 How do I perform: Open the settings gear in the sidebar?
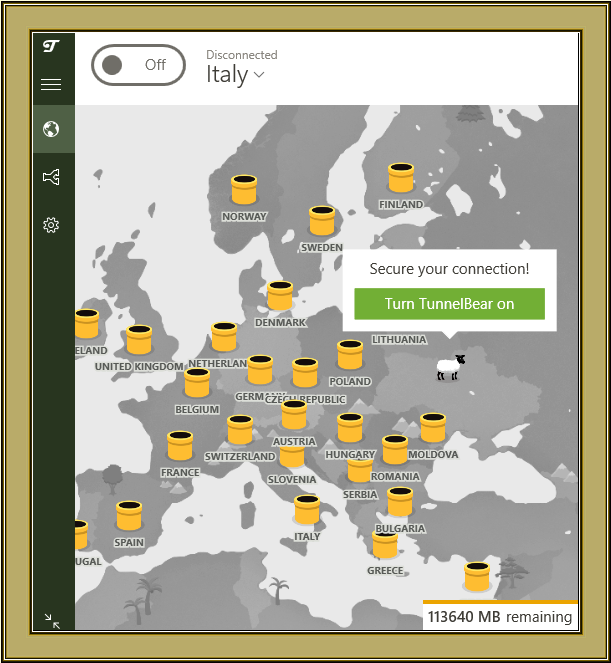pyautogui.click(x=51, y=225)
